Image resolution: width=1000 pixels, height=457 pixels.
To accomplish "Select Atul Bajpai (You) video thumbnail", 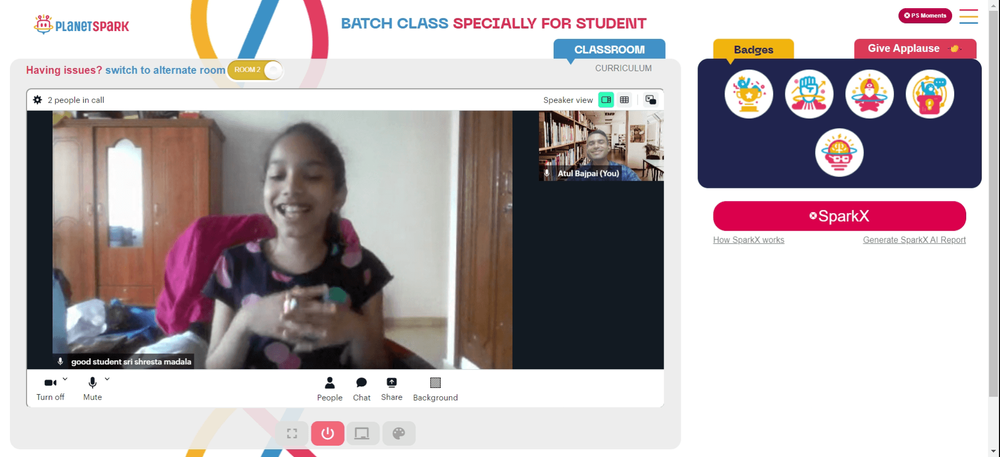I will click(601, 145).
